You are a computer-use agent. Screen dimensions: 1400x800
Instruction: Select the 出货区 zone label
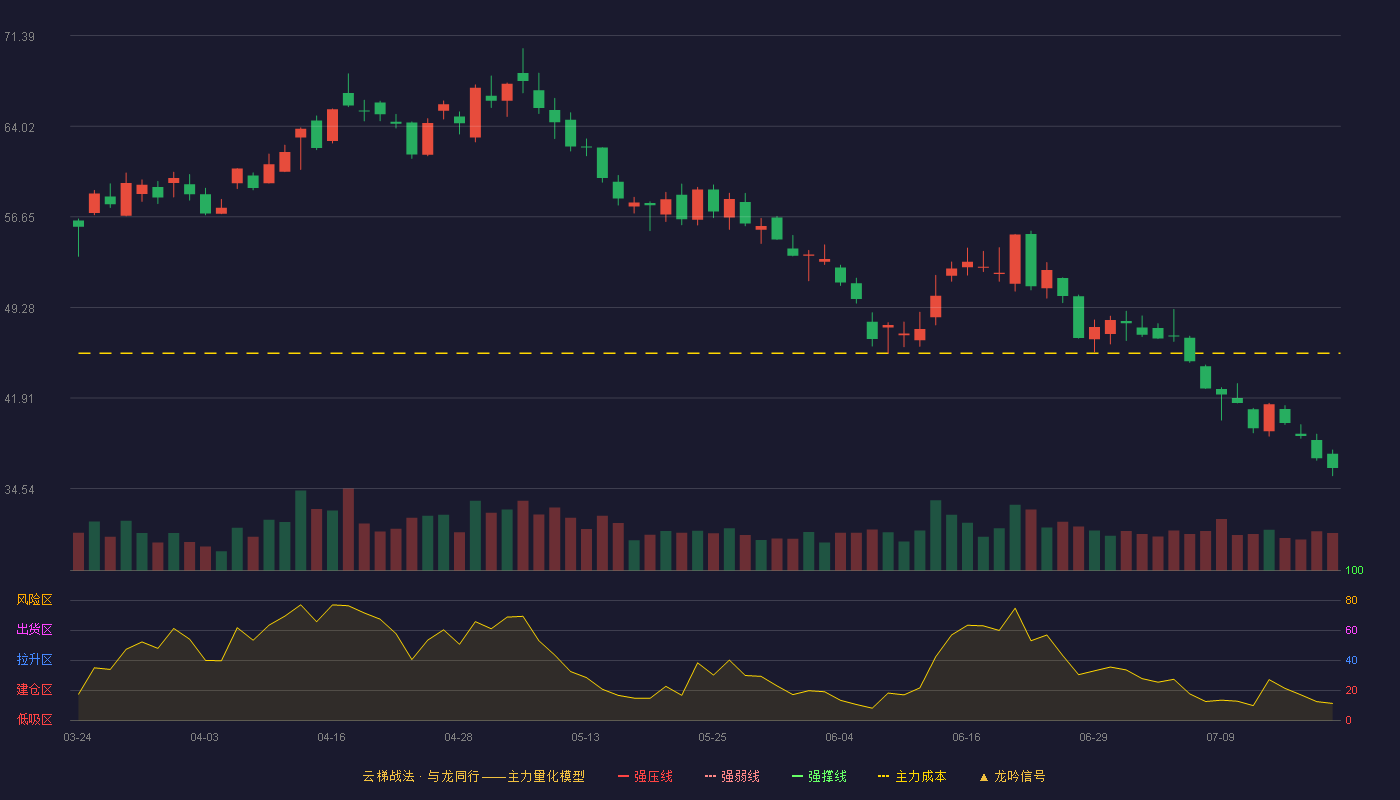[34, 630]
